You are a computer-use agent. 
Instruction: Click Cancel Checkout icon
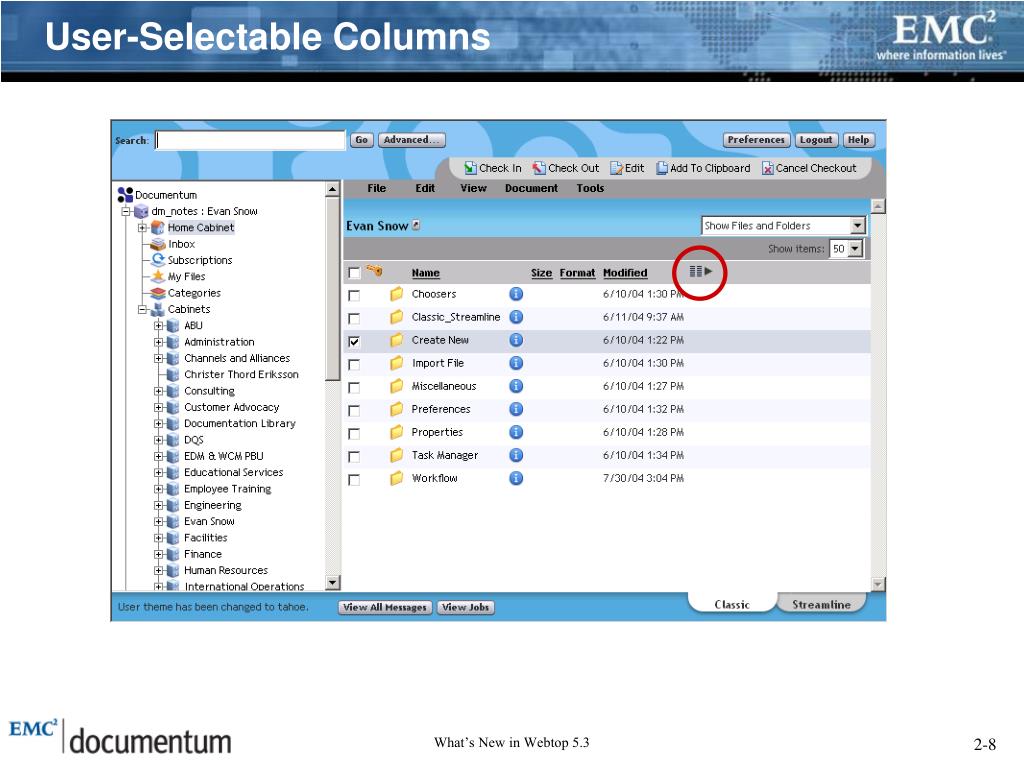[768, 168]
